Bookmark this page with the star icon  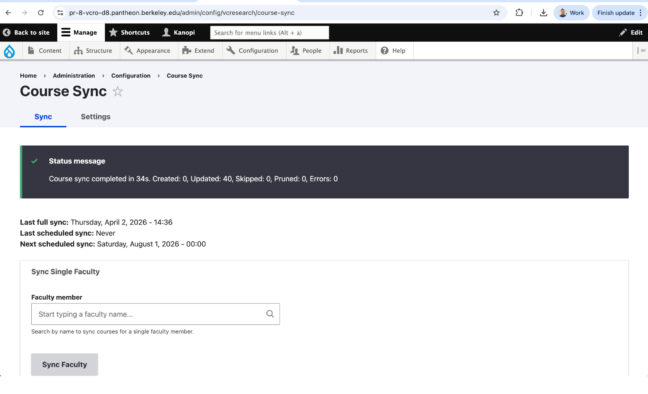point(496,13)
